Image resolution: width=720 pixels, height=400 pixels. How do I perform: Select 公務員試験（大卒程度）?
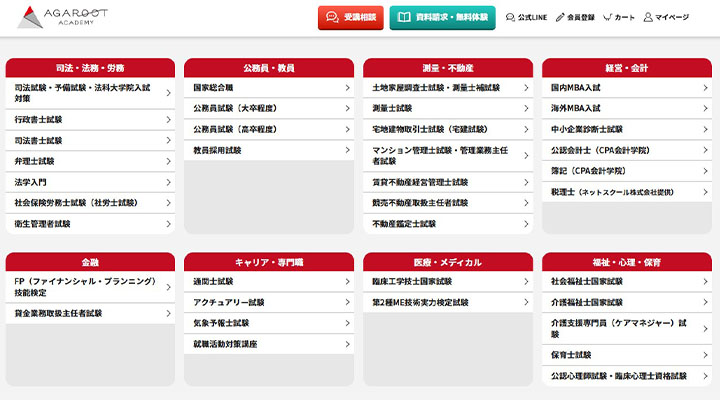point(269,108)
